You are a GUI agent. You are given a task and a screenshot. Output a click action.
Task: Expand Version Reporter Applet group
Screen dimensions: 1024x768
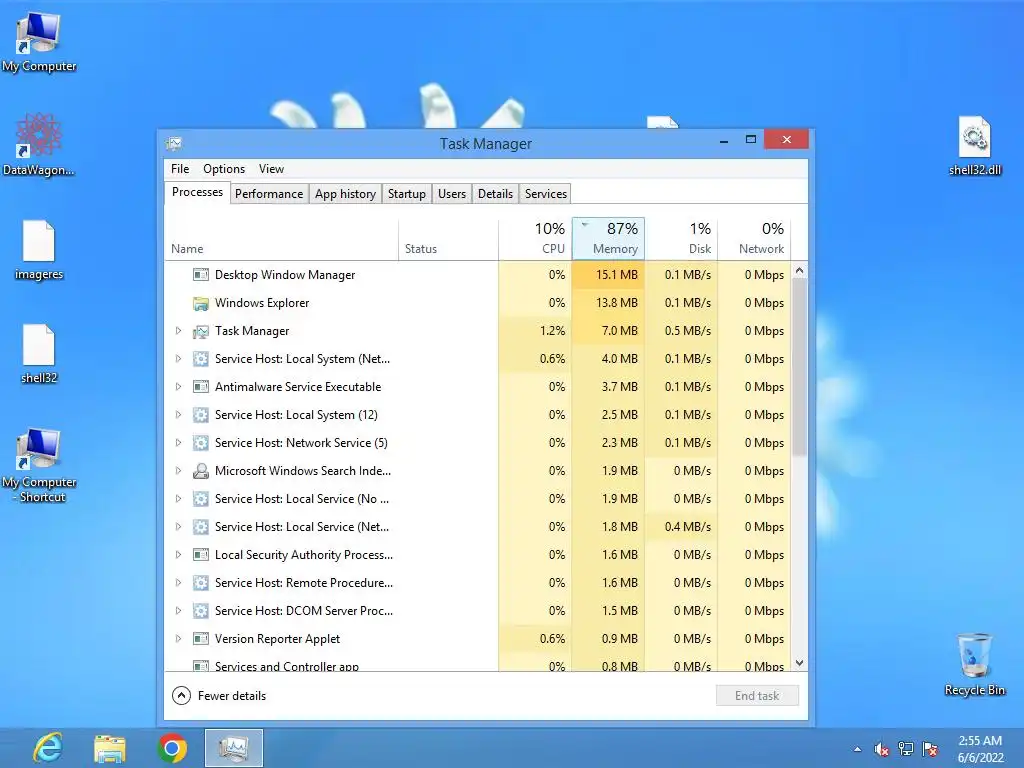click(178, 639)
